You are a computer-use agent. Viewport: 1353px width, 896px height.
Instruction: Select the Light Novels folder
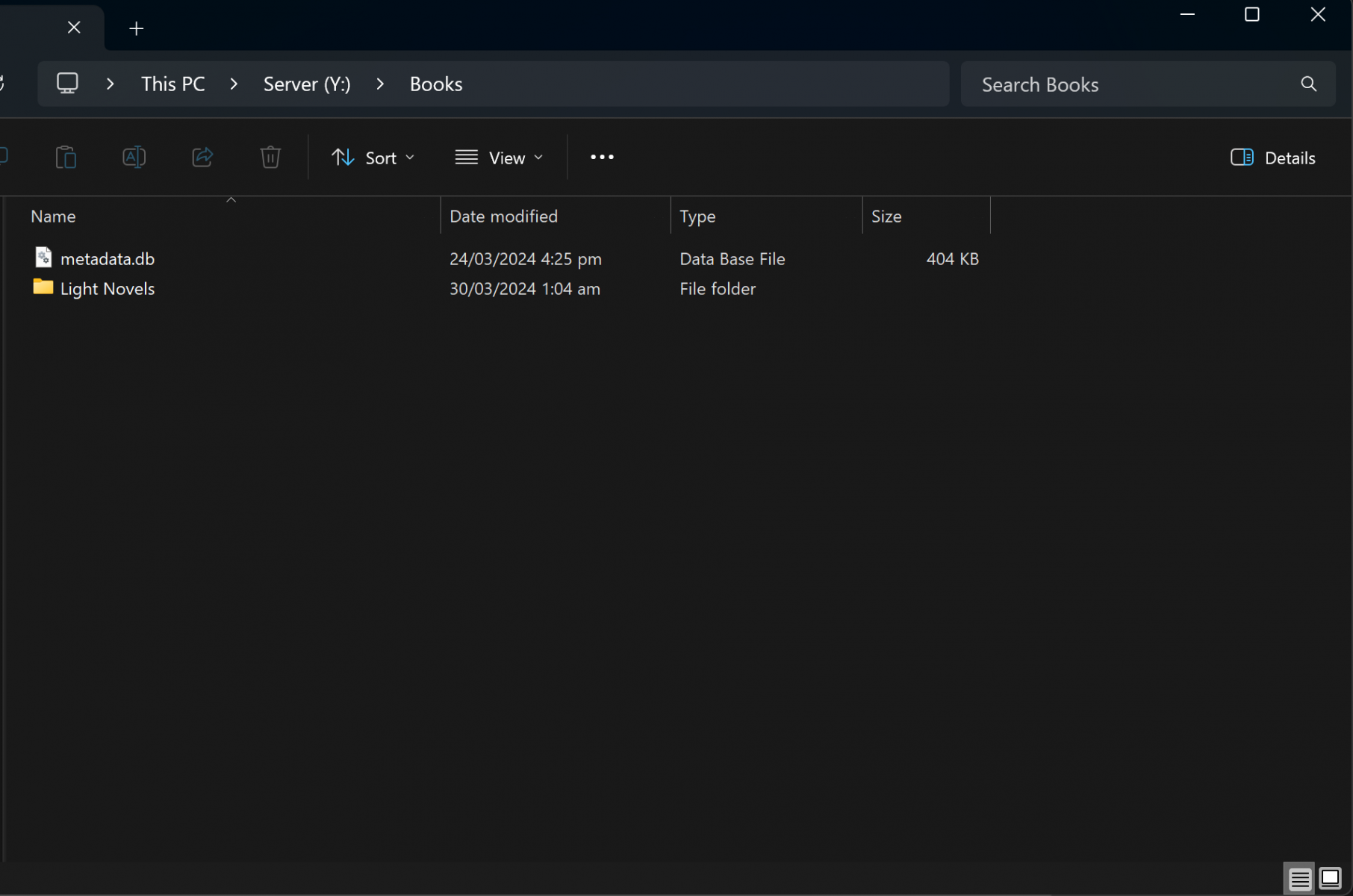pos(108,289)
